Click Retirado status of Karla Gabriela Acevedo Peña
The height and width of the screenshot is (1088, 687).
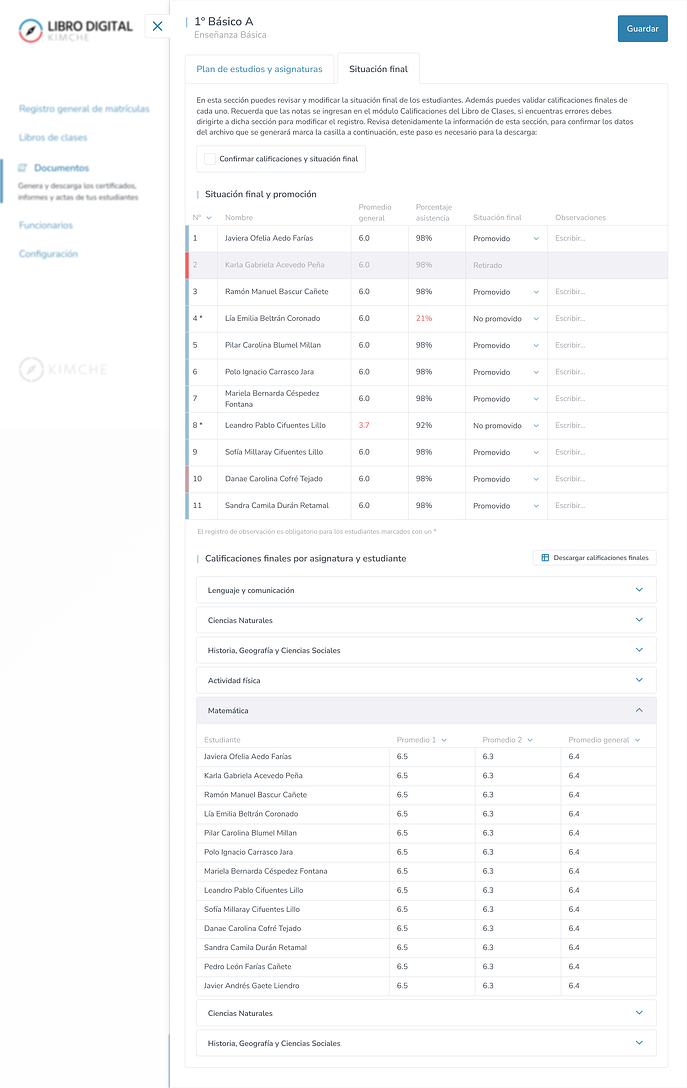(x=488, y=265)
